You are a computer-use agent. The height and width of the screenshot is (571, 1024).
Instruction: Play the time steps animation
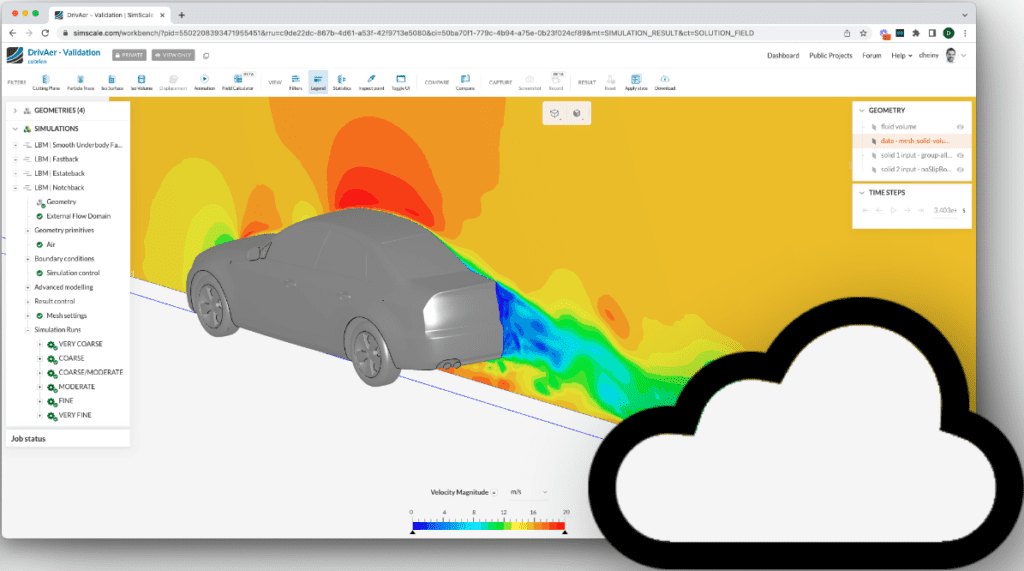coord(893,210)
